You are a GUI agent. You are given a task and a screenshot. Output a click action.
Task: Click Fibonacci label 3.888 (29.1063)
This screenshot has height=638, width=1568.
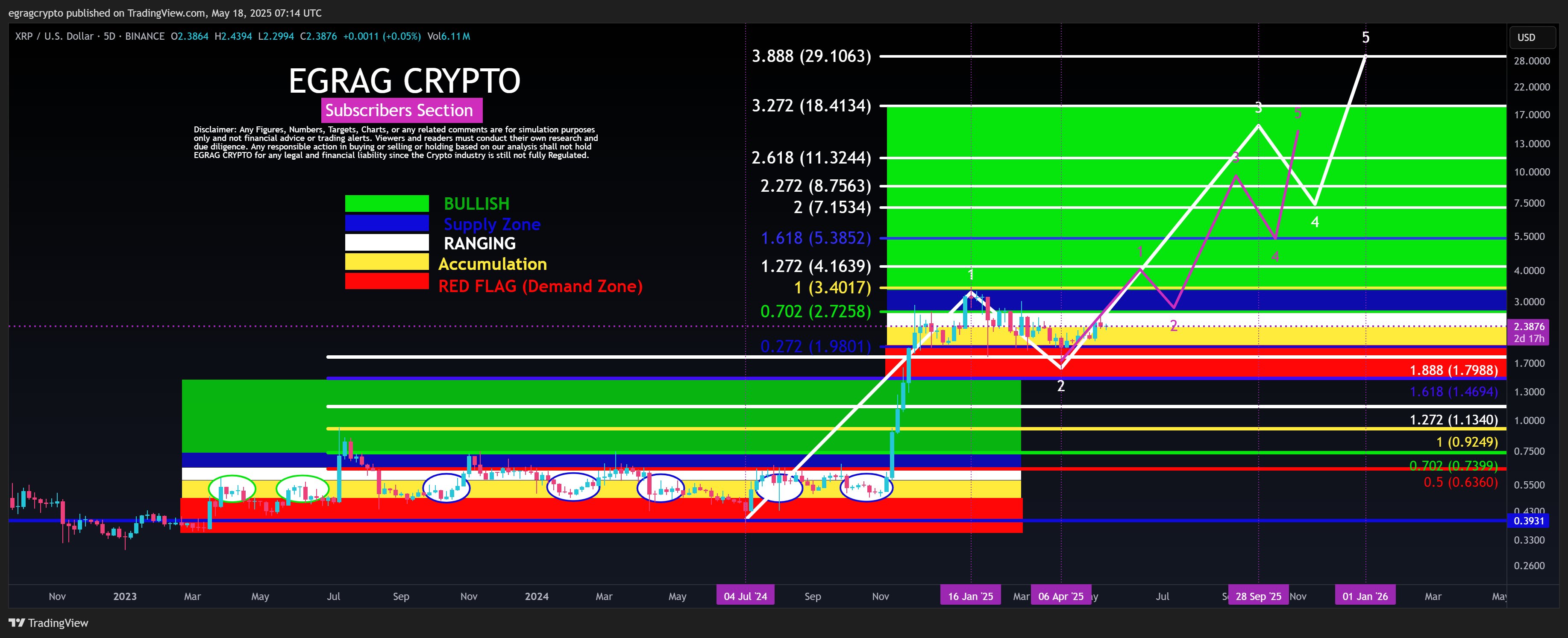click(811, 56)
